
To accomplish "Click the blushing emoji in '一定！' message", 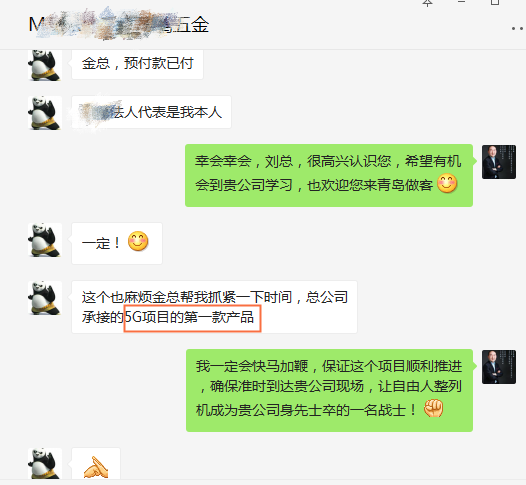I will point(138,241).
